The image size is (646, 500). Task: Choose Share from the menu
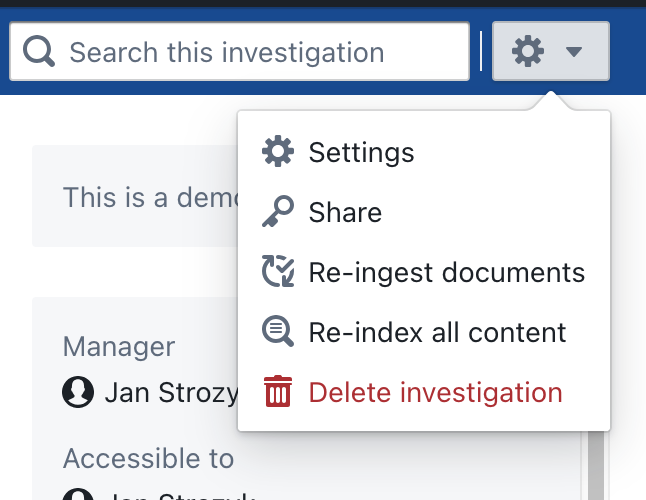click(x=424, y=212)
